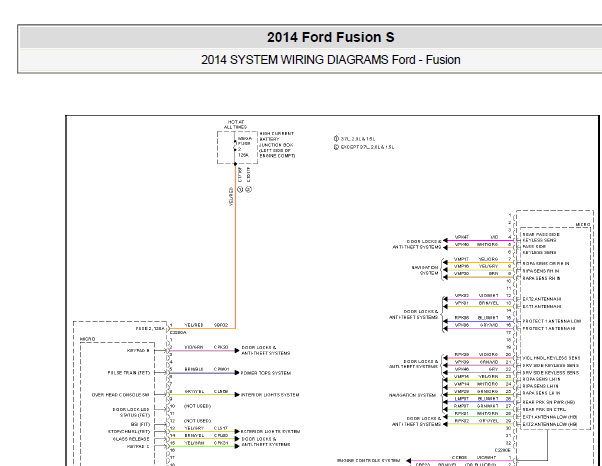Click the 'BLU/WHT' wire color at pin 26
The image size is (602, 466).
click(488, 399)
